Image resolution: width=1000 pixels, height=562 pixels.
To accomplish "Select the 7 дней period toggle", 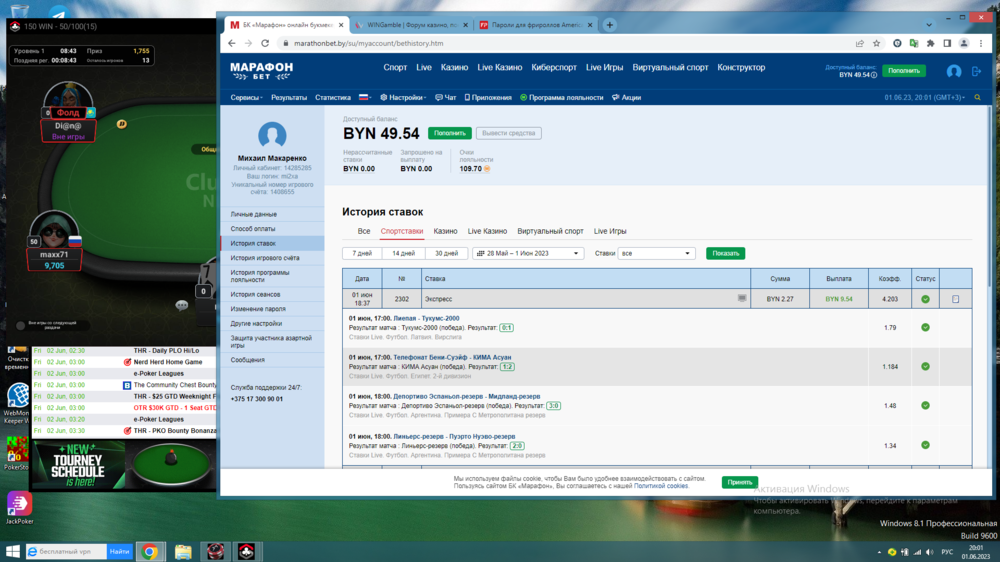I will [362, 254].
